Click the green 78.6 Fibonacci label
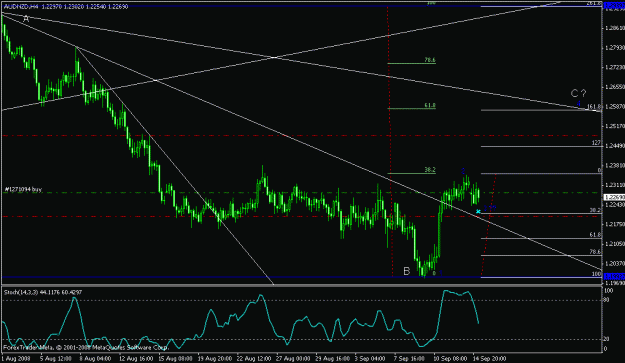This screenshot has height=363, width=625. [x=430, y=60]
